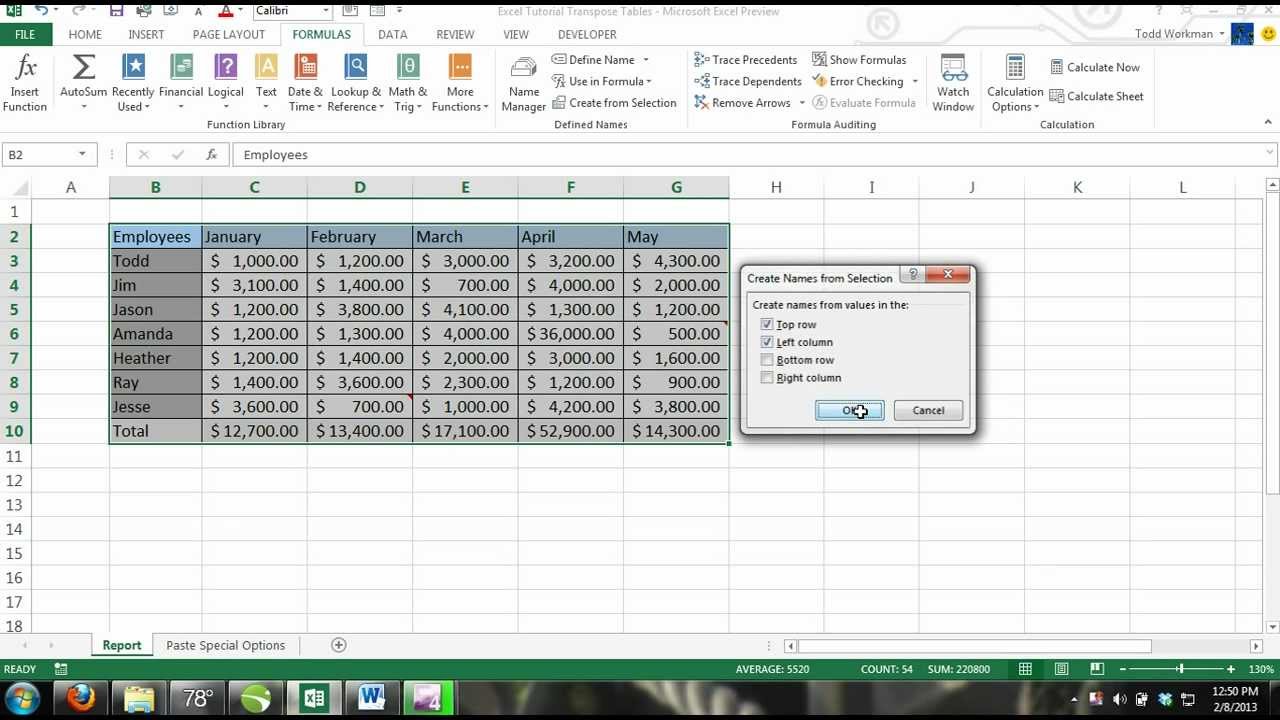This screenshot has width=1280, height=720.
Task: Open the FILE tab
Action: click(25, 34)
